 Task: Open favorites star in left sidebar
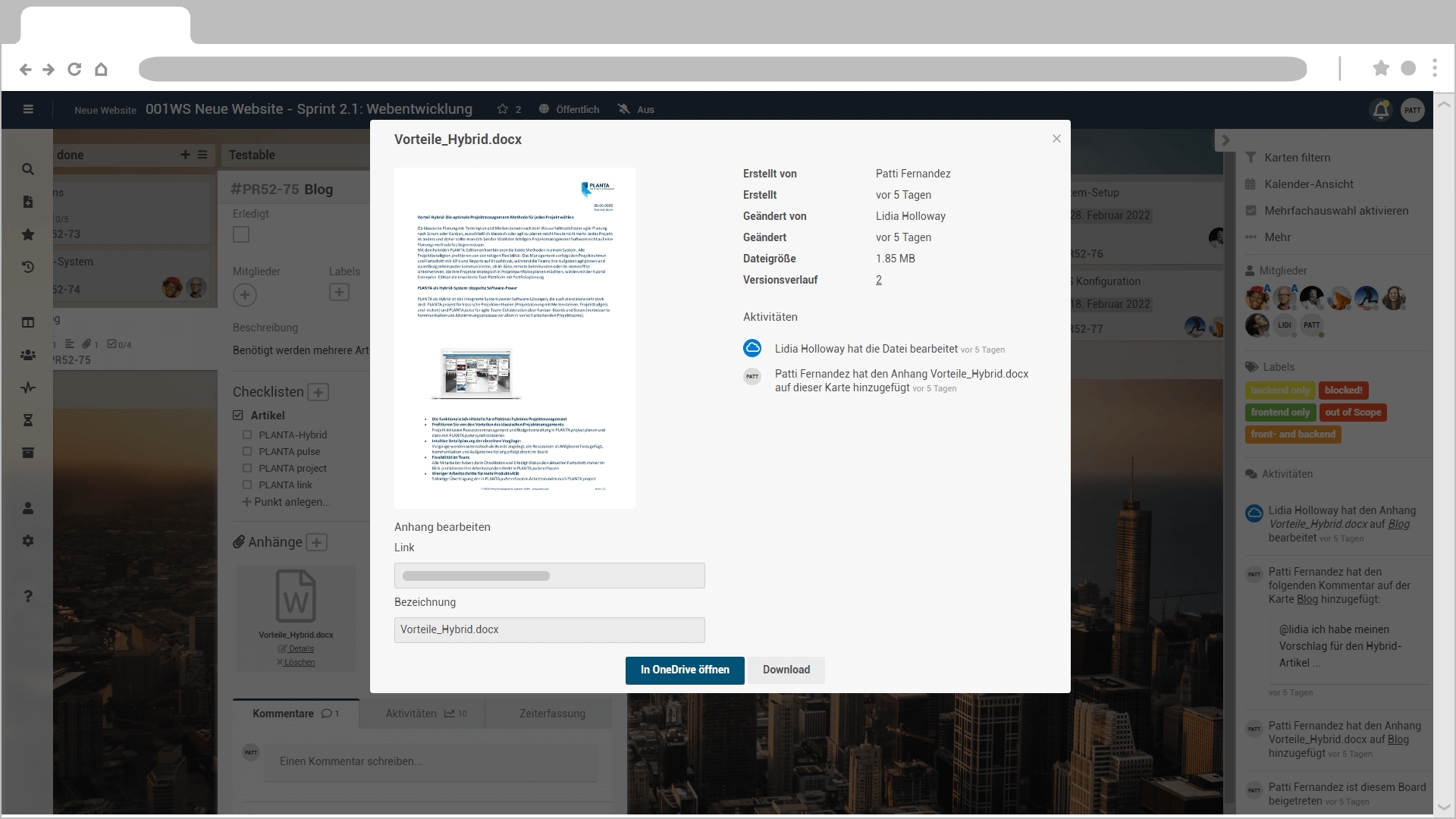click(x=28, y=234)
